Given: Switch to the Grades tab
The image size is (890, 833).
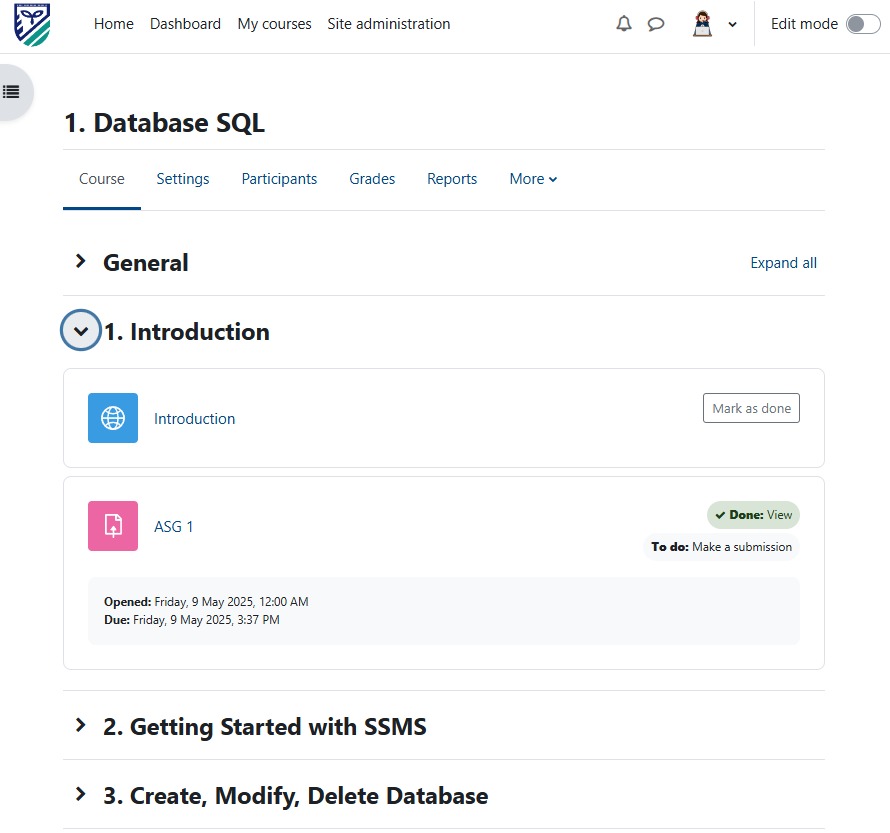Looking at the screenshot, I should pyautogui.click(x=372, y=178).
